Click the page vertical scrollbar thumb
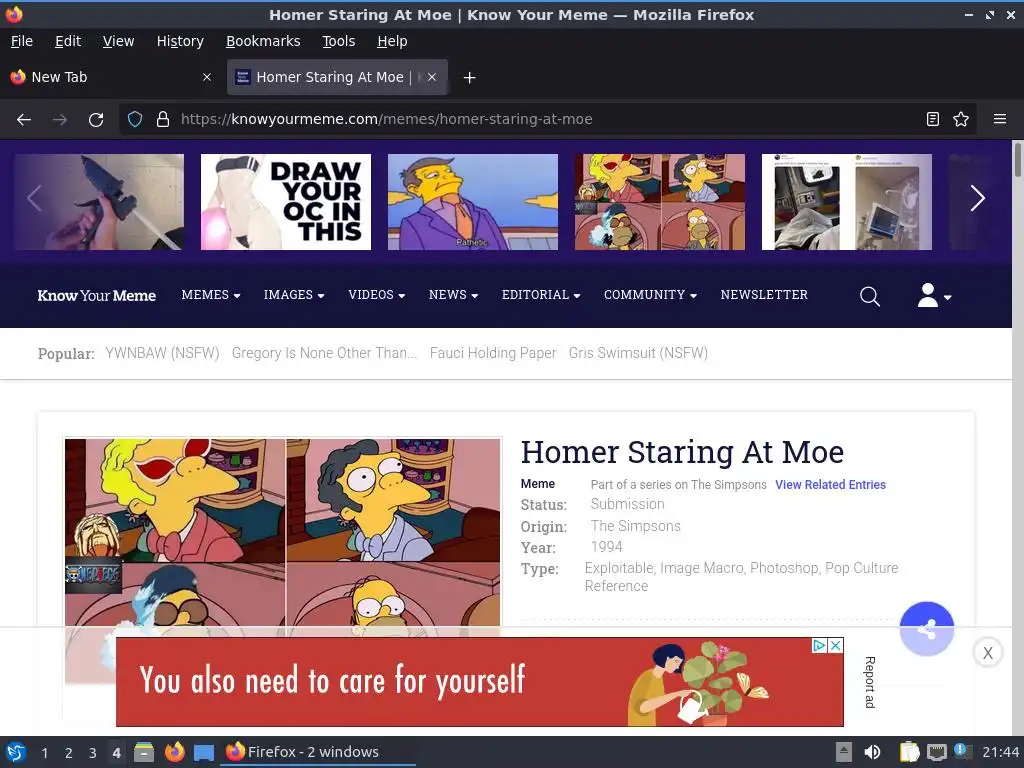Viewport: 1024px width, 768px height. pyautogui.click(x=1017, y=159)
